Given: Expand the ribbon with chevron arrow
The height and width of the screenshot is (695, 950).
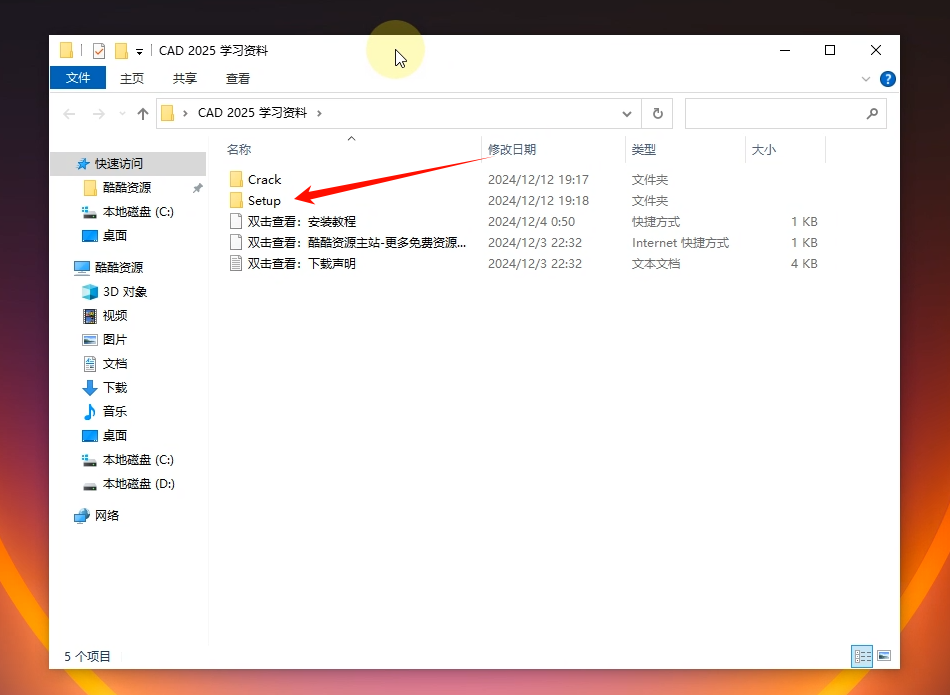Looking at the screenshot, I should pos(866,79).
